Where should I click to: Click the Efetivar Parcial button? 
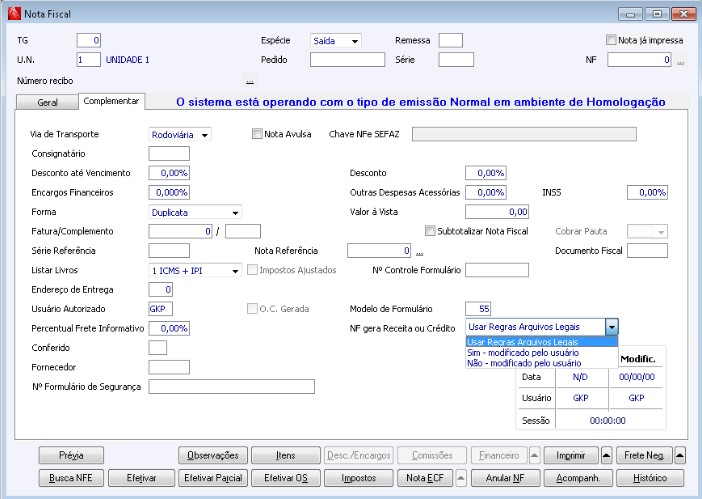pos(213,478)
